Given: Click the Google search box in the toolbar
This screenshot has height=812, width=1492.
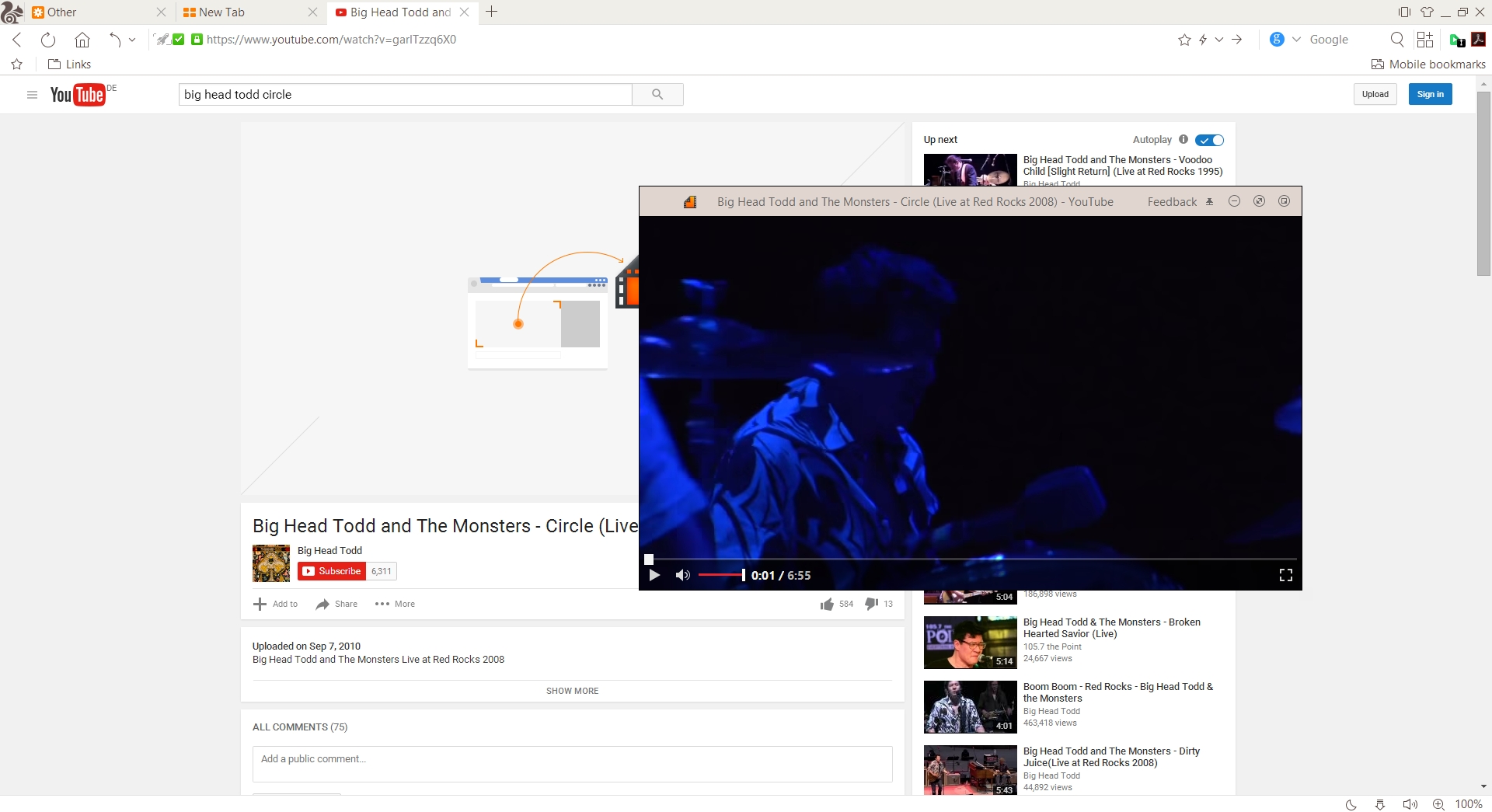Looking at the screenshot, I should pyautogui.click(x=1344, y=40).
